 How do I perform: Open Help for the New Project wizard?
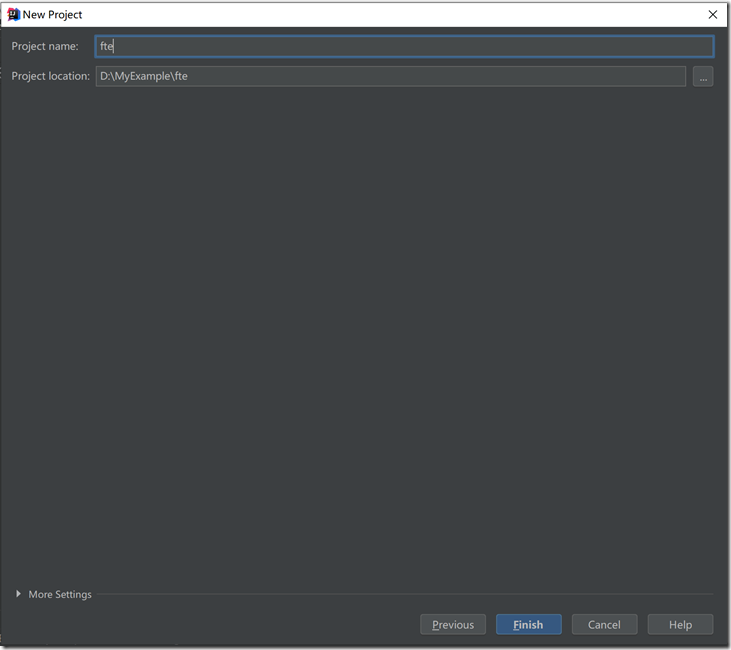tap(680, 624)
